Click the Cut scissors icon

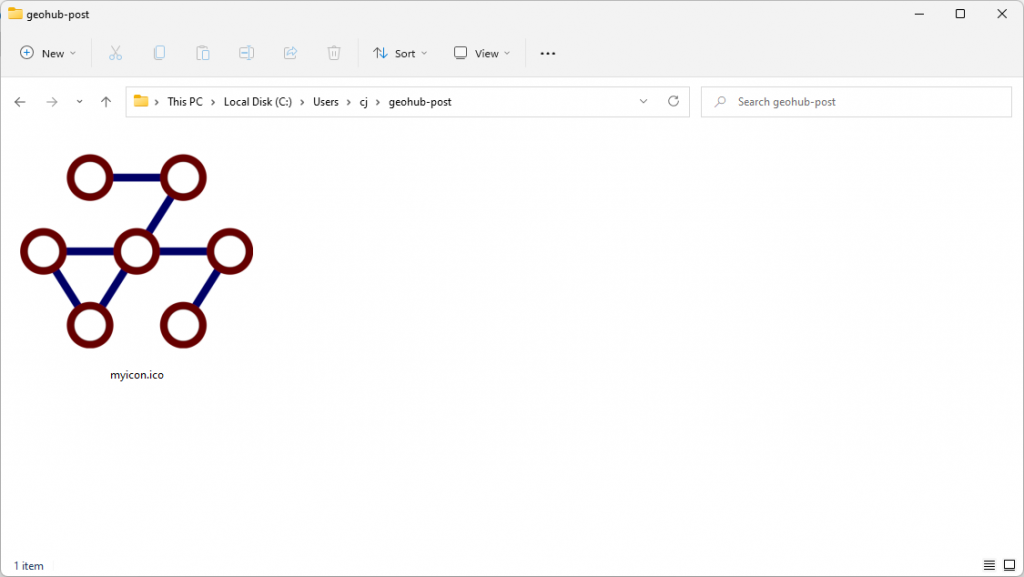tap(116, 54)
